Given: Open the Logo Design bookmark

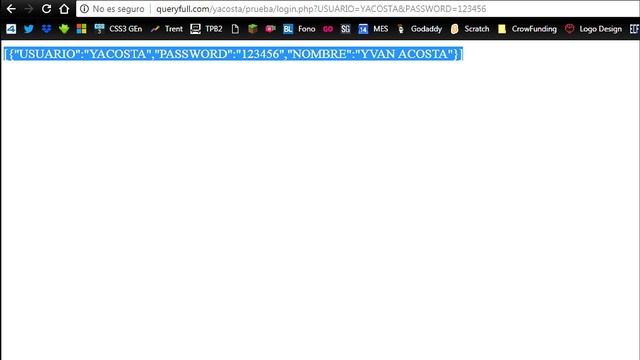Looking at the screenshot, I should pyautogui.click(x=593, y=29).
